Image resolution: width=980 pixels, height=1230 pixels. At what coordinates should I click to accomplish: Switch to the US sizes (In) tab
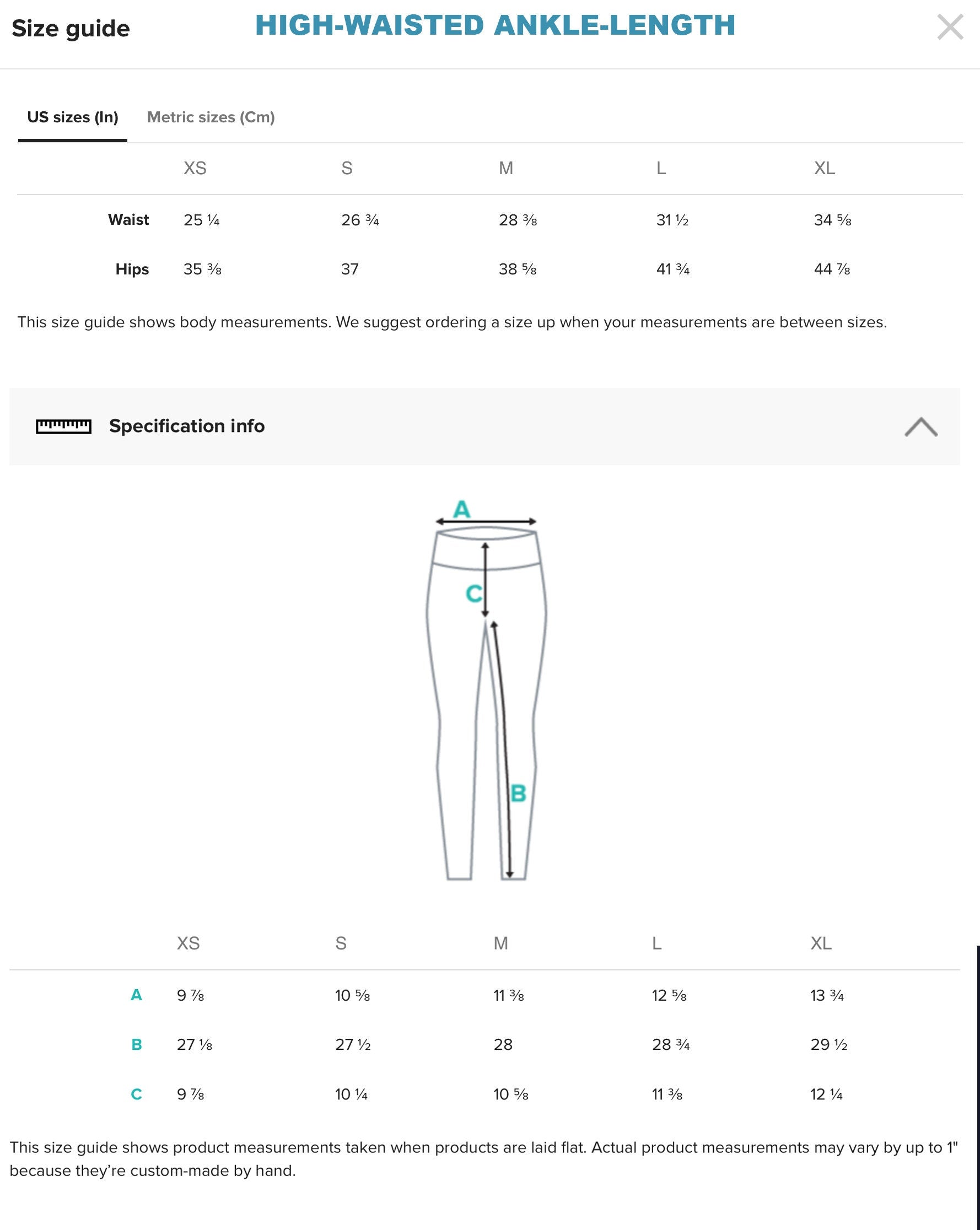coord(73,117)
